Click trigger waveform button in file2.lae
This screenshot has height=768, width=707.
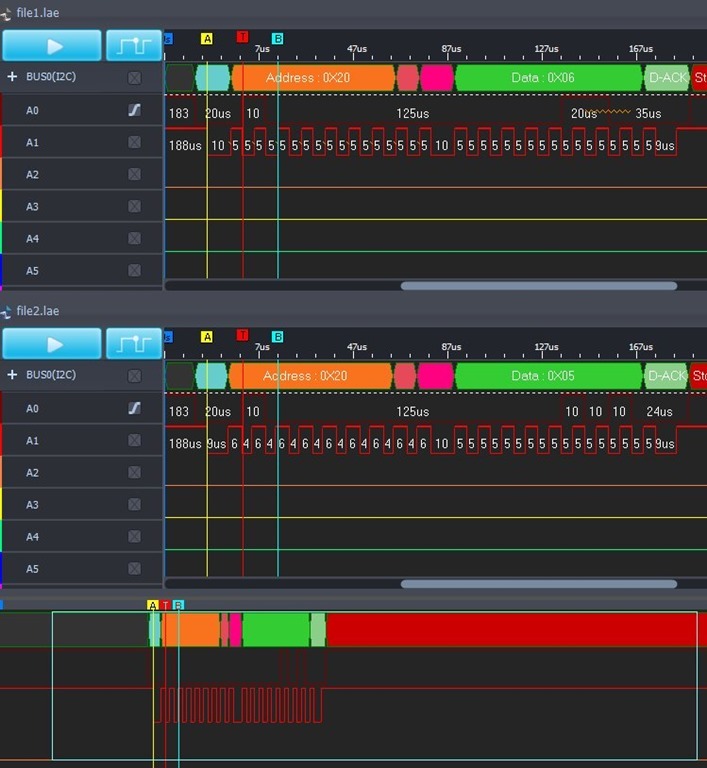coord(134,344)
